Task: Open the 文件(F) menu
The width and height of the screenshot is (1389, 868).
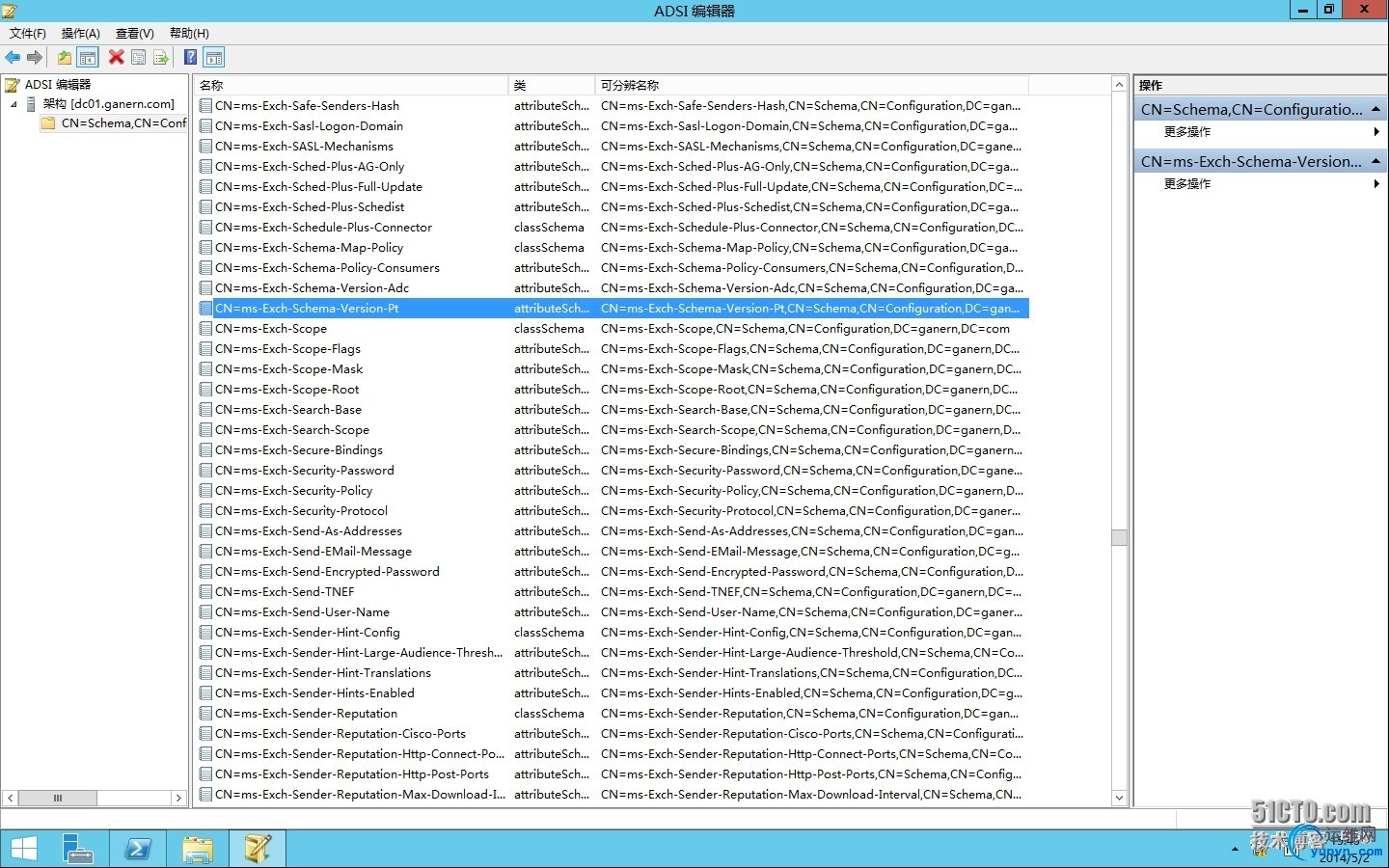Action: [x=28, y=33]
